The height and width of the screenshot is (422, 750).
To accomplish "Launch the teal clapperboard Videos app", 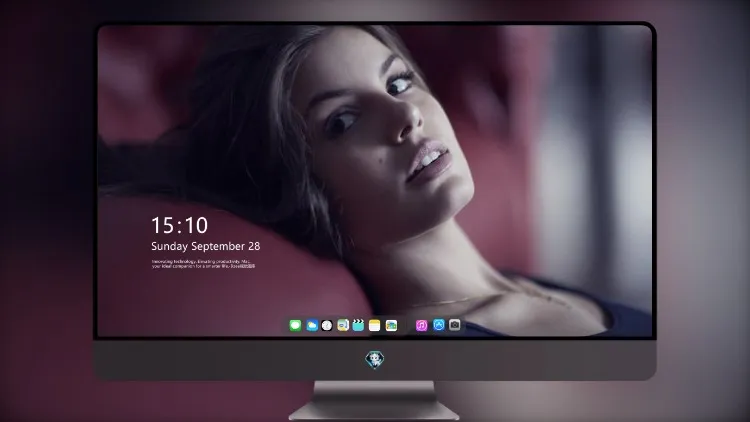I will tap(358, 326).
